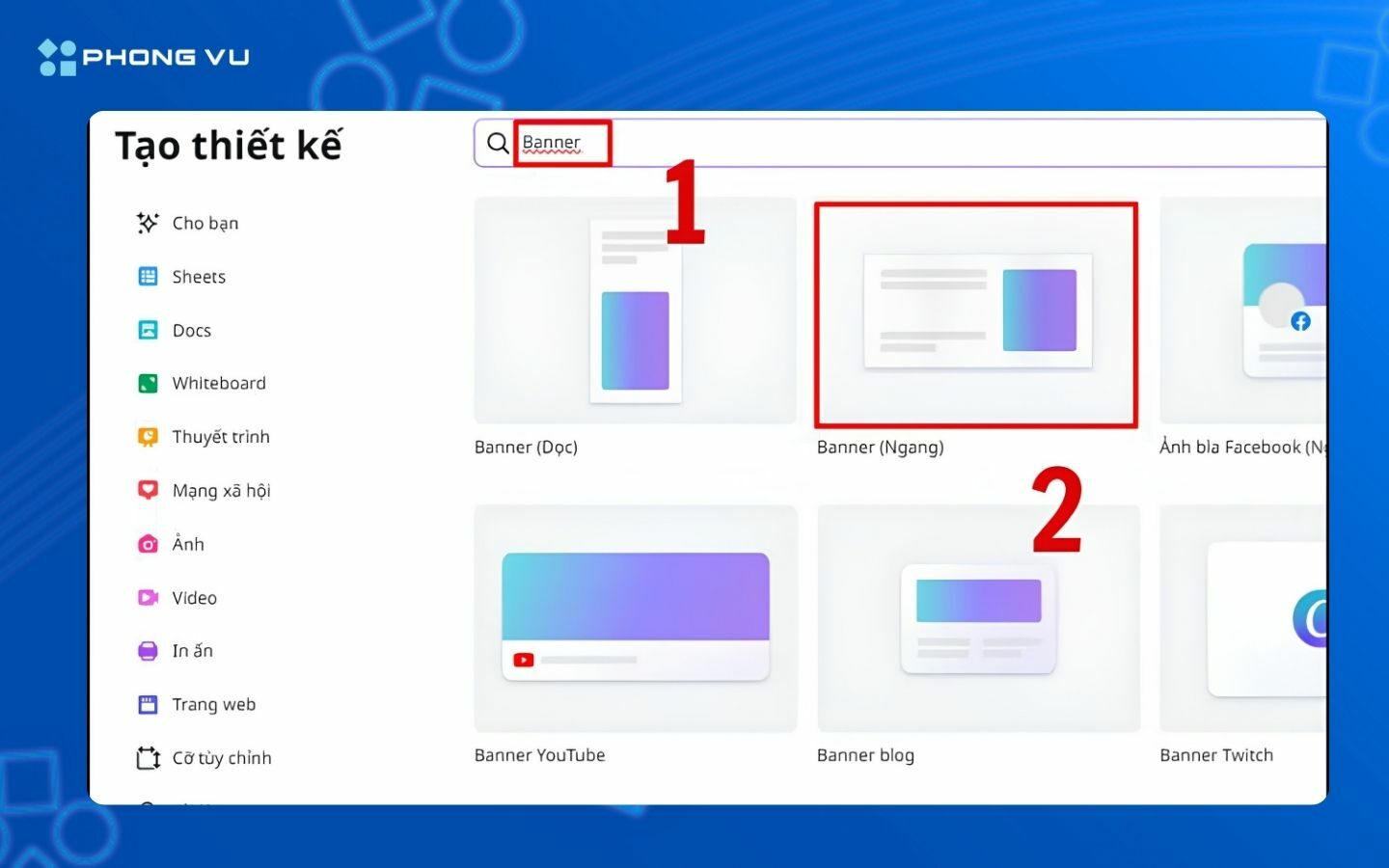
Task: Select the Sheets grid icon
Action: [148, 277]
